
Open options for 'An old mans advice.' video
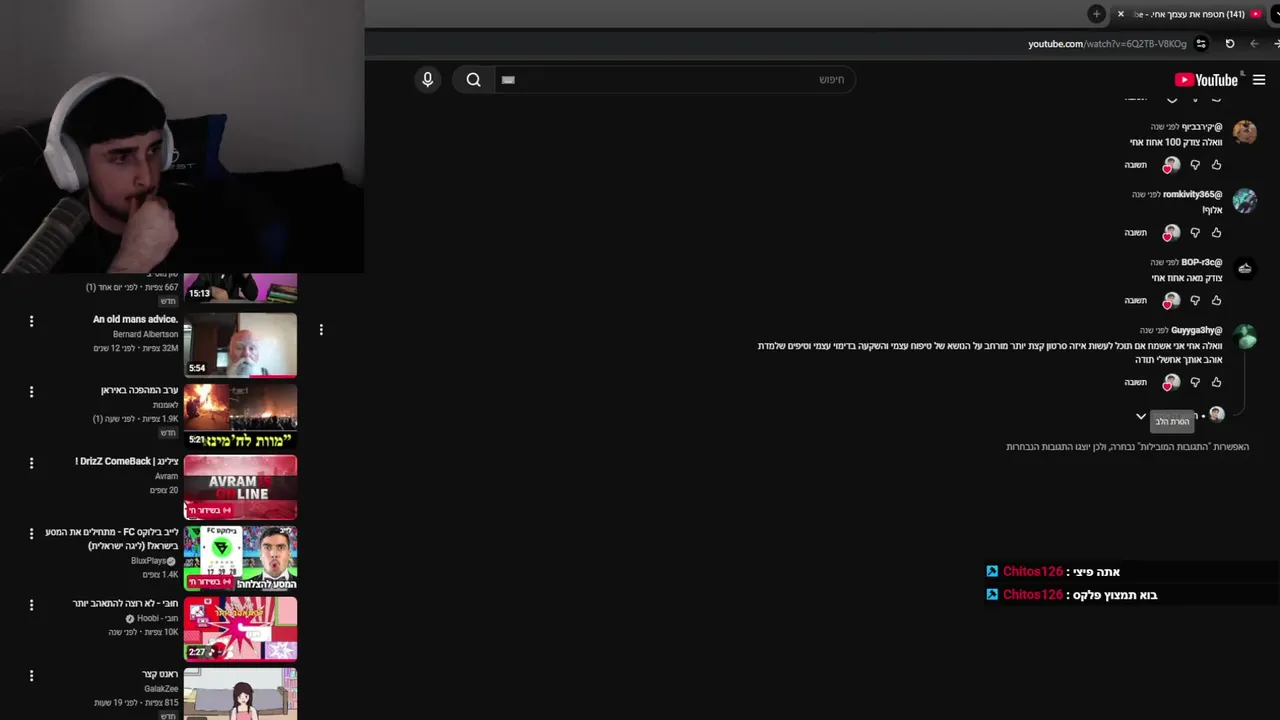31,321
